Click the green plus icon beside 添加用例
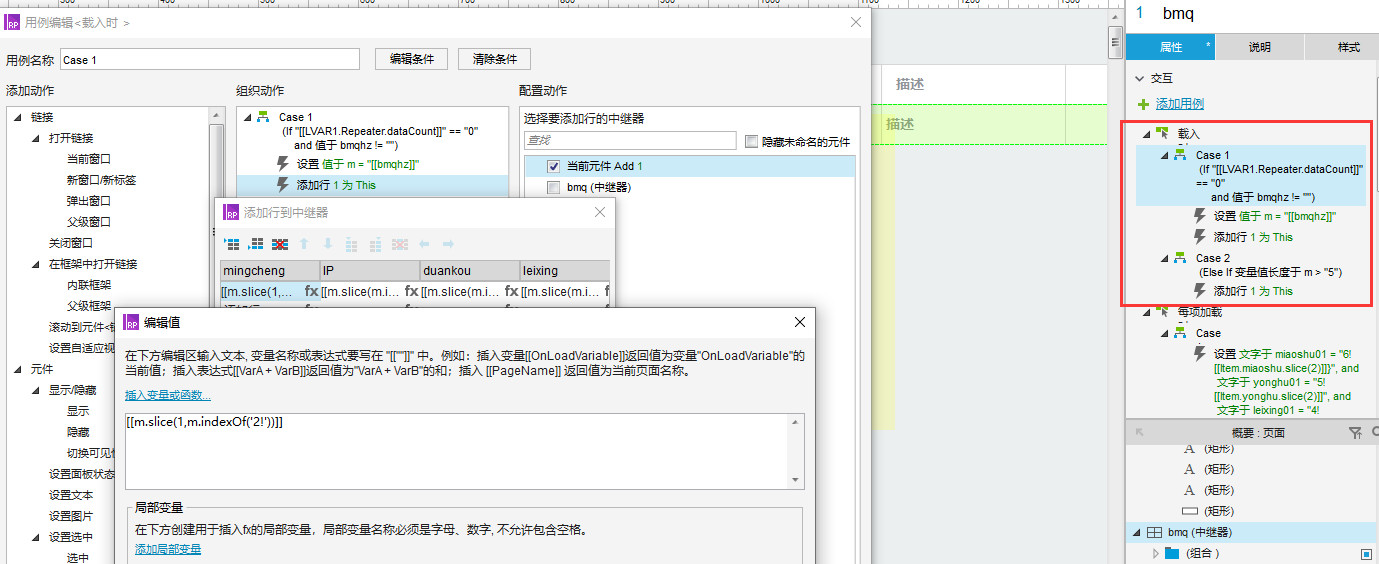This screenshot has width=1379, height=564. [x=1144, y=104]
